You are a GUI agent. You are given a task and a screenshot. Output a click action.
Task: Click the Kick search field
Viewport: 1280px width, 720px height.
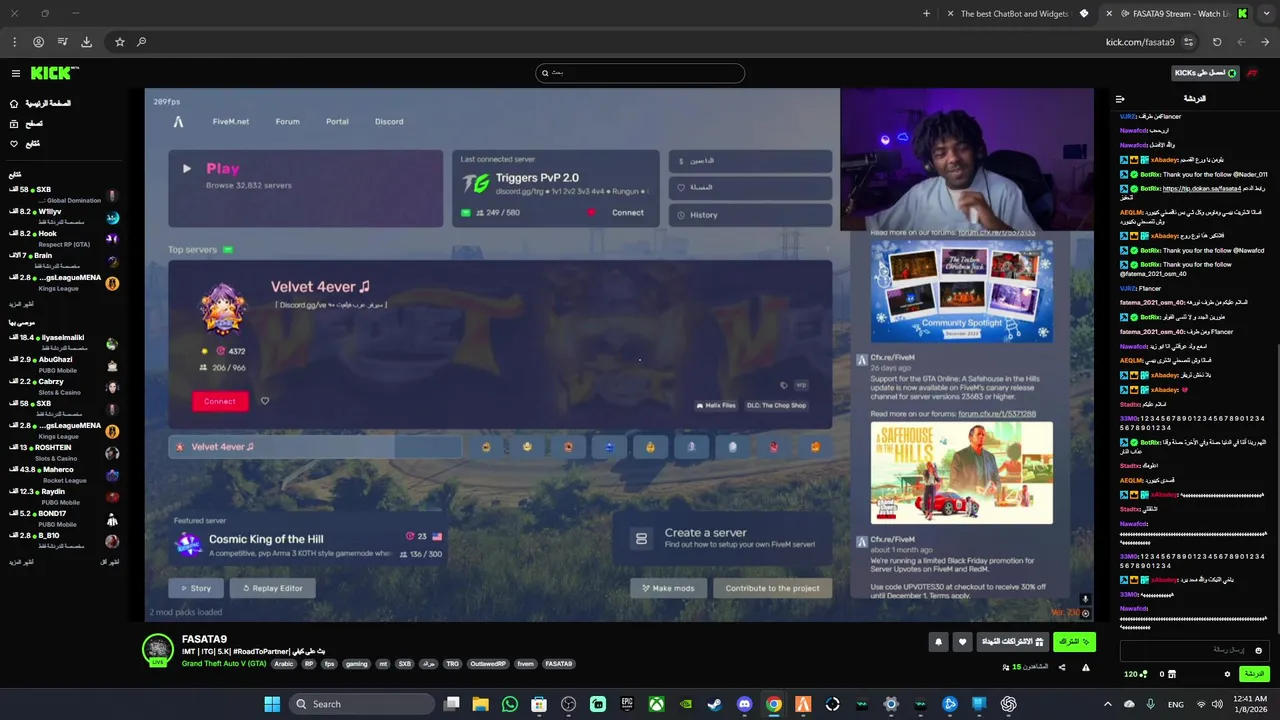pos(640,73)
